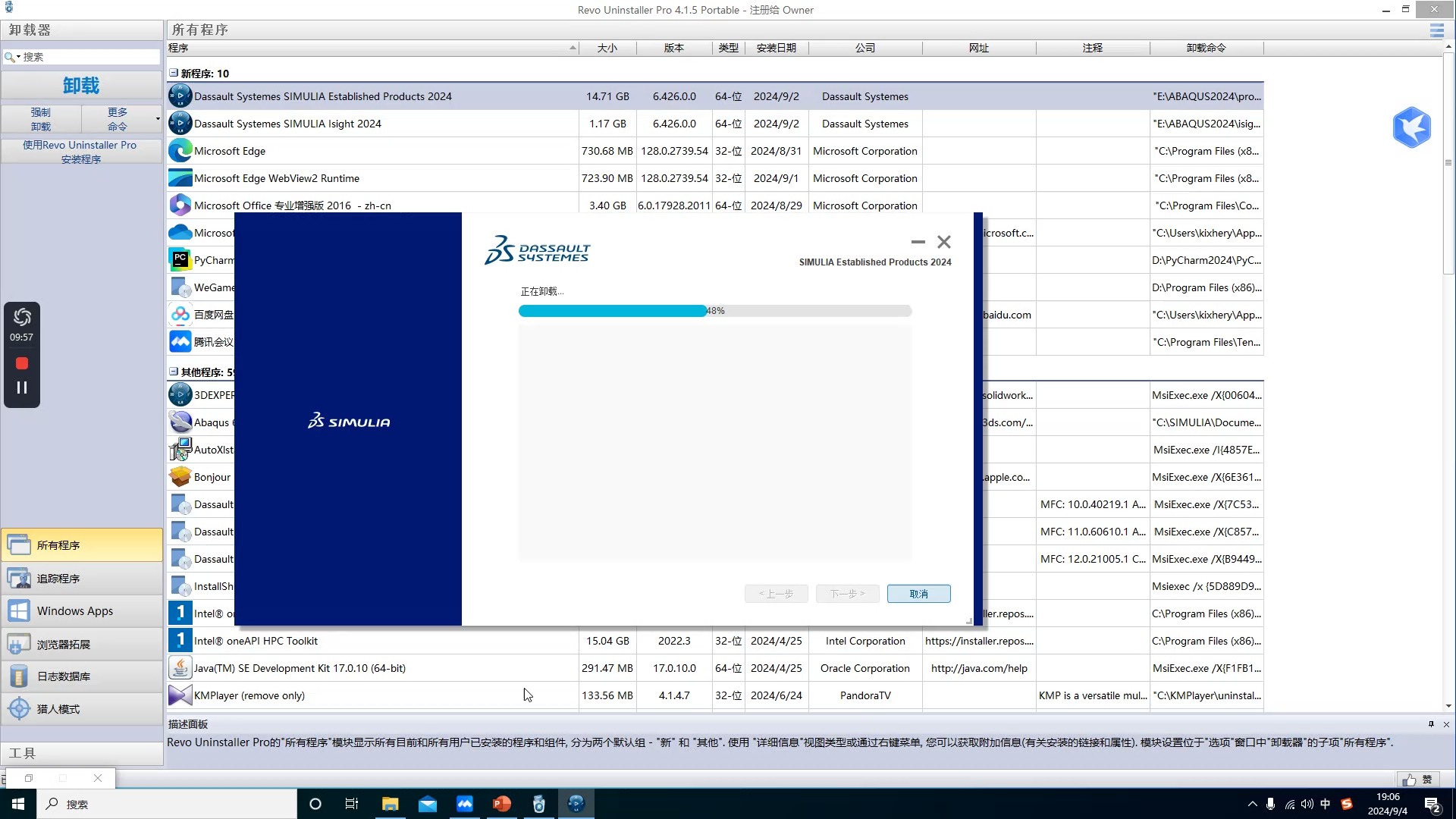Sort by the 卸载命令 column header
1456x819 pixels.
1207,48
